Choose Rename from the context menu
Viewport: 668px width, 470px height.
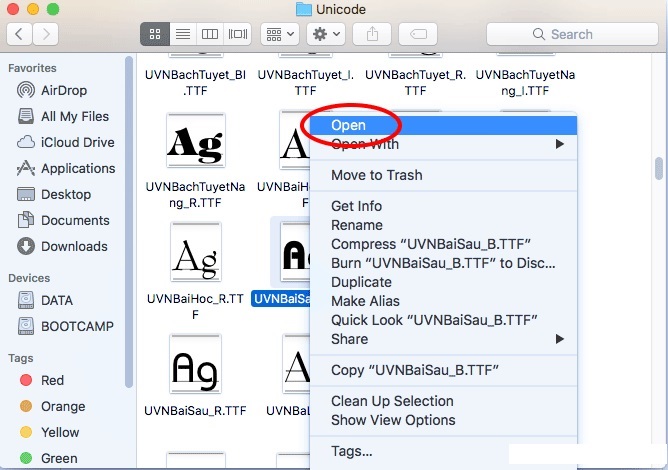point(443,225)
